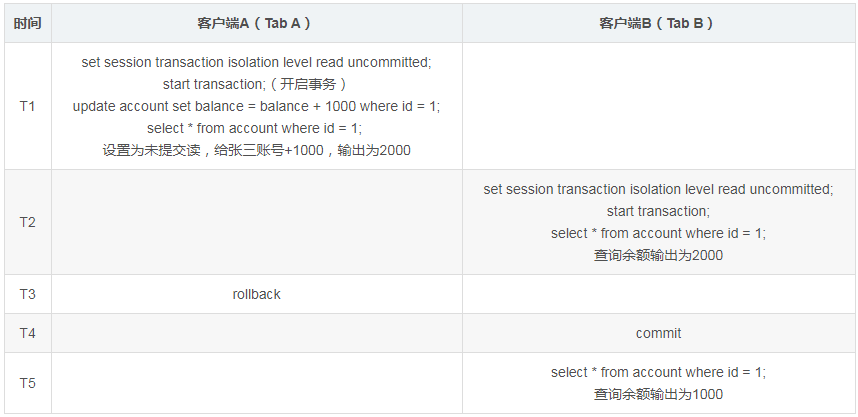Select the 客户端A (Tab A) column header
This screenshot has width=858, height=417.
(x=256, y=23)
